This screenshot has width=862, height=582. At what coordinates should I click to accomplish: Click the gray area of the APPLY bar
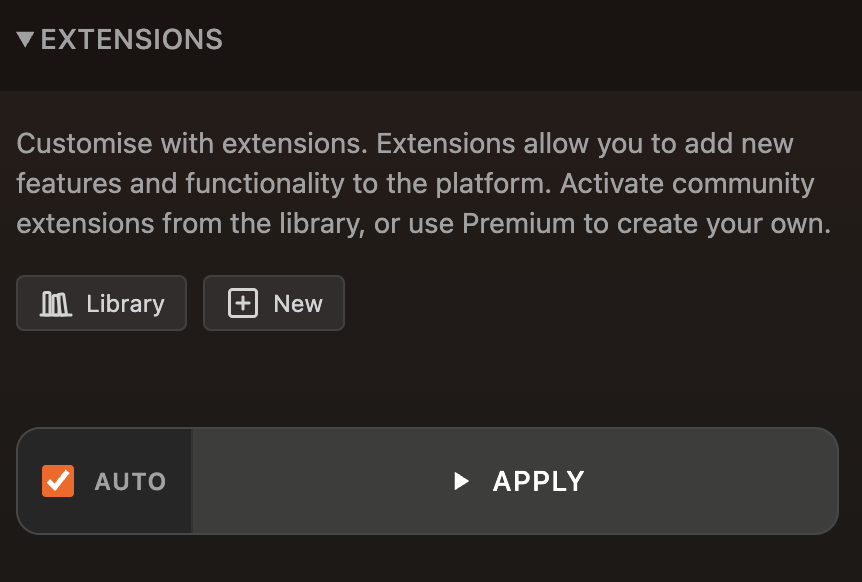tap(515, 481)
